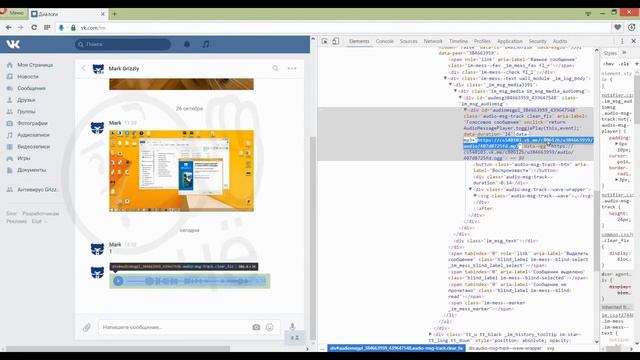Switch to the Network tab
640x360 pixels.
click(x=433, y=41)
